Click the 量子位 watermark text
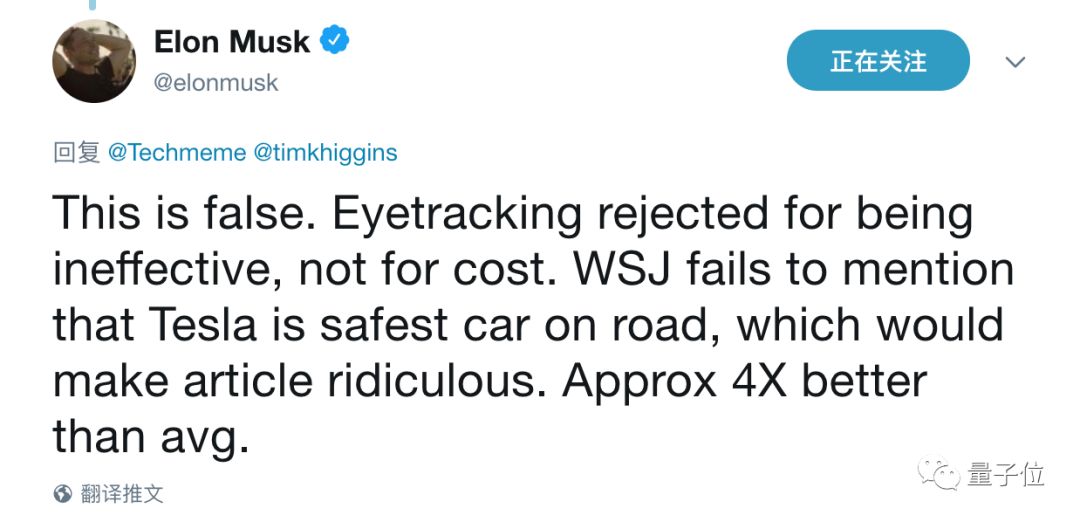This screenshot has width=1080, height=522. [1005, 474]
